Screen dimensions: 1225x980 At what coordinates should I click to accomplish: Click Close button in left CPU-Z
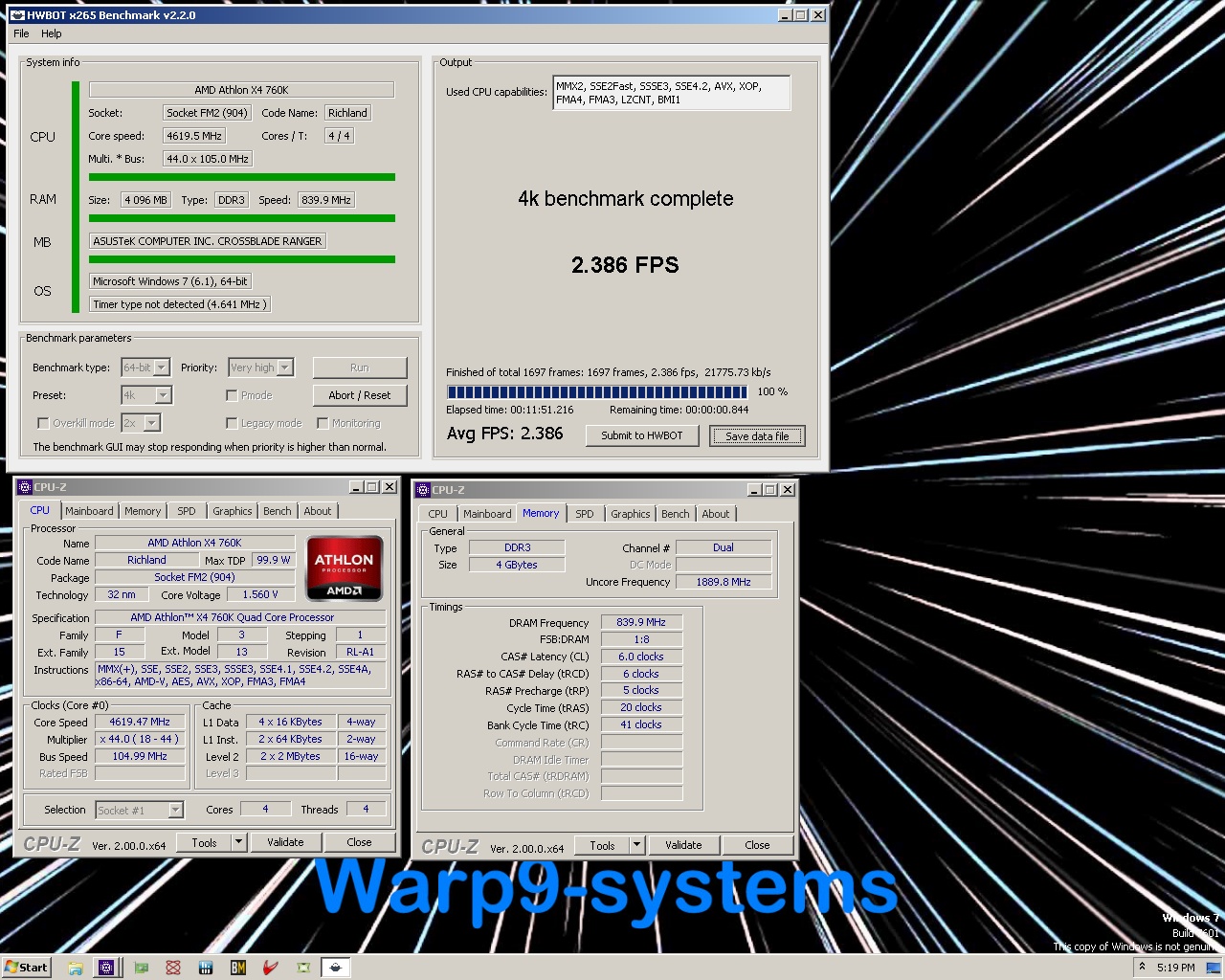tap(360, 842)
